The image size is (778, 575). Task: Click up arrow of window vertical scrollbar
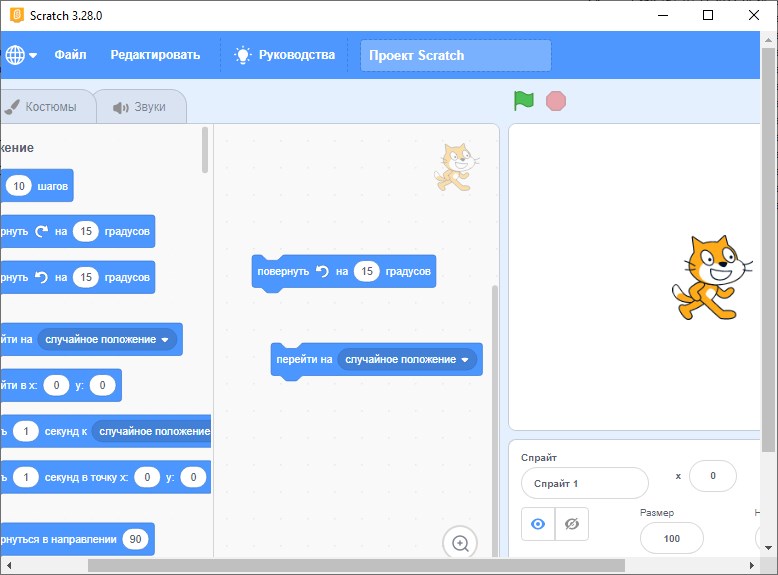(768, 40)
